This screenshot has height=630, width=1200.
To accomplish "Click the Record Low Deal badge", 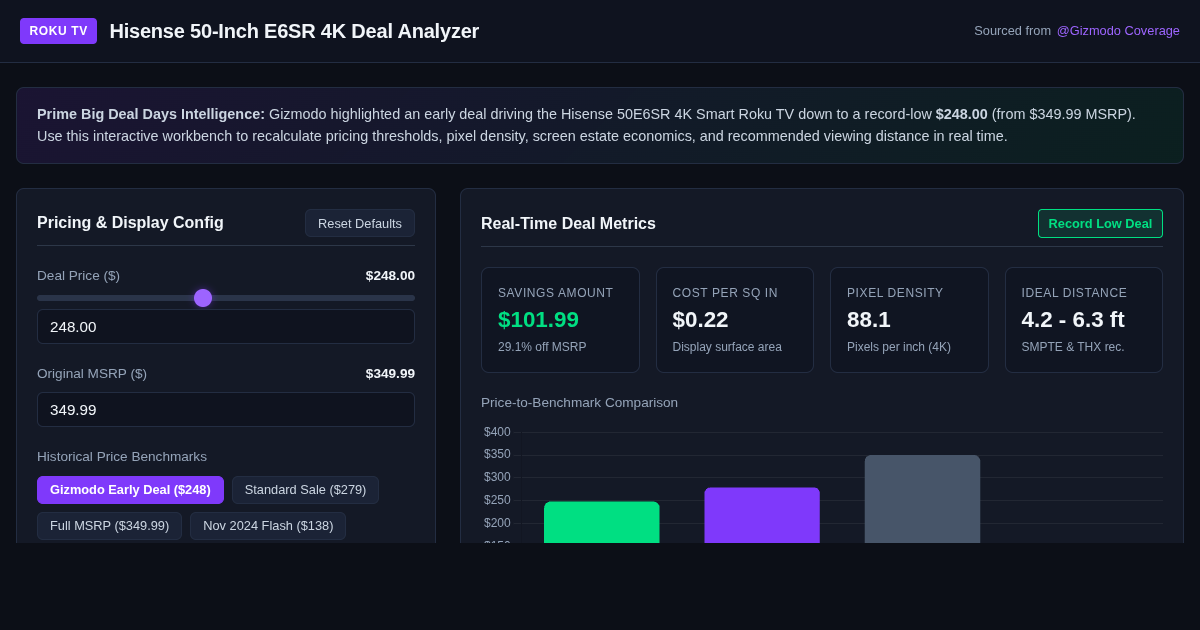I will coord(1100,223).
